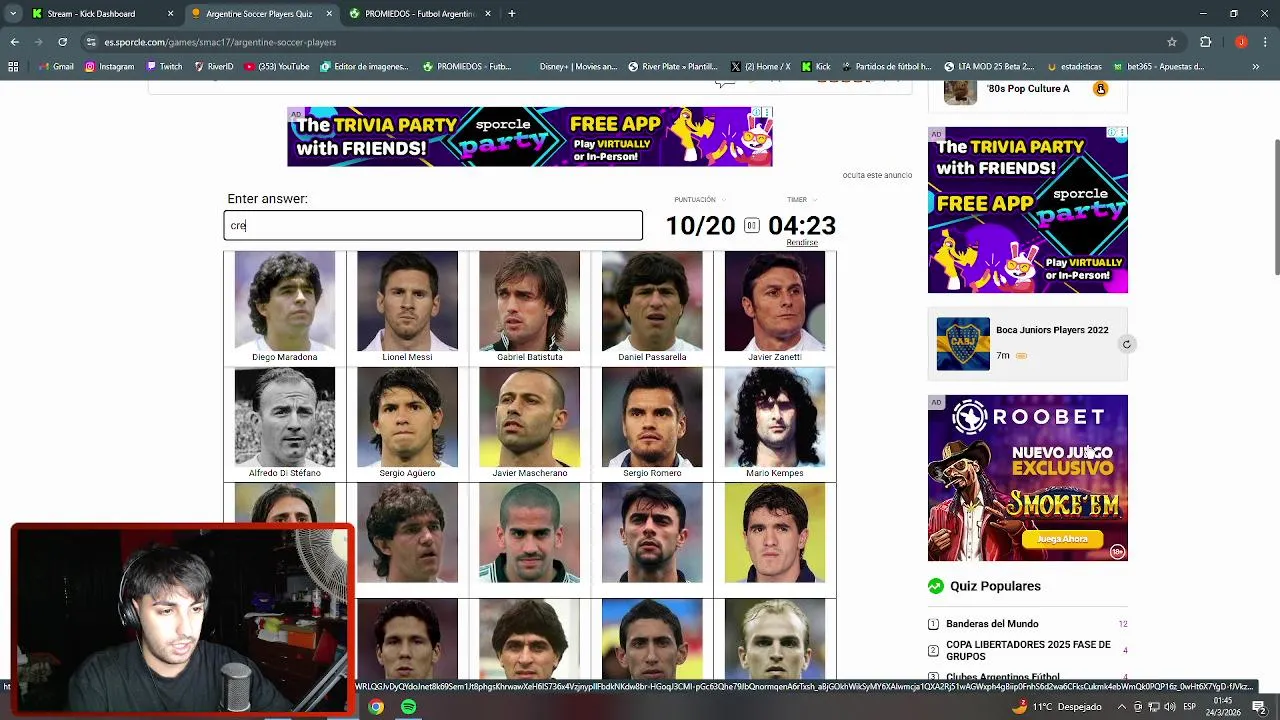1280x720 pixels.
Task: Click the page vertical scrollbar
Action: click(1276, 207)
